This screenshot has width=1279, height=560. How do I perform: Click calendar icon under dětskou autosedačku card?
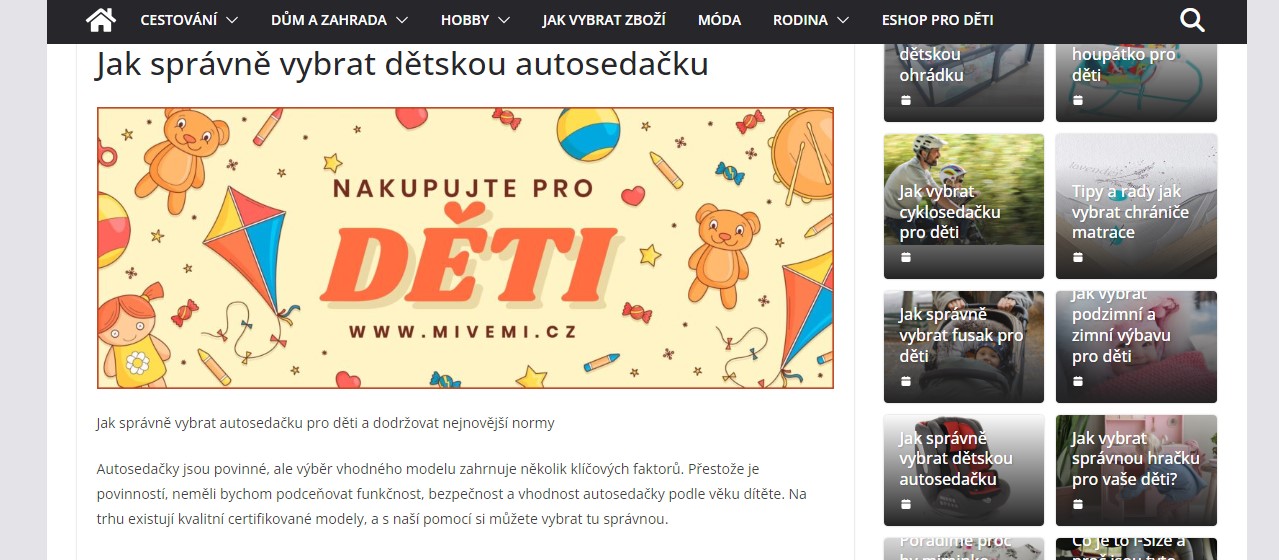[905, 504]
